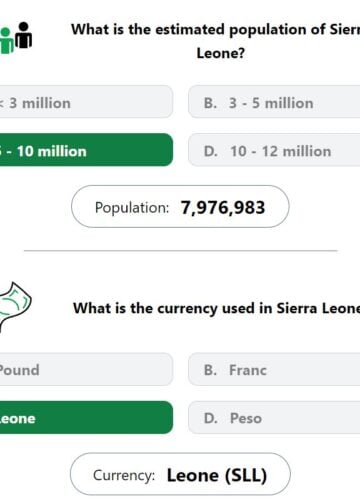Click the Population: 7,976,983 result pill

pyautogui.click(x=180, y=207)
